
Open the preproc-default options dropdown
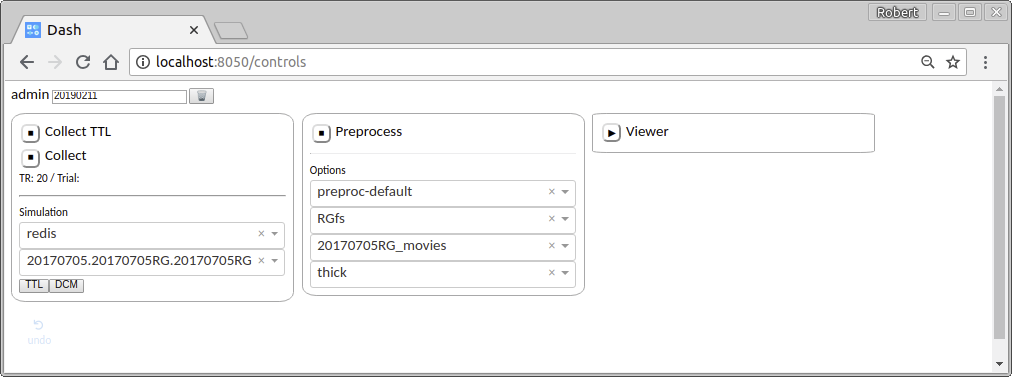coord(565,192)
